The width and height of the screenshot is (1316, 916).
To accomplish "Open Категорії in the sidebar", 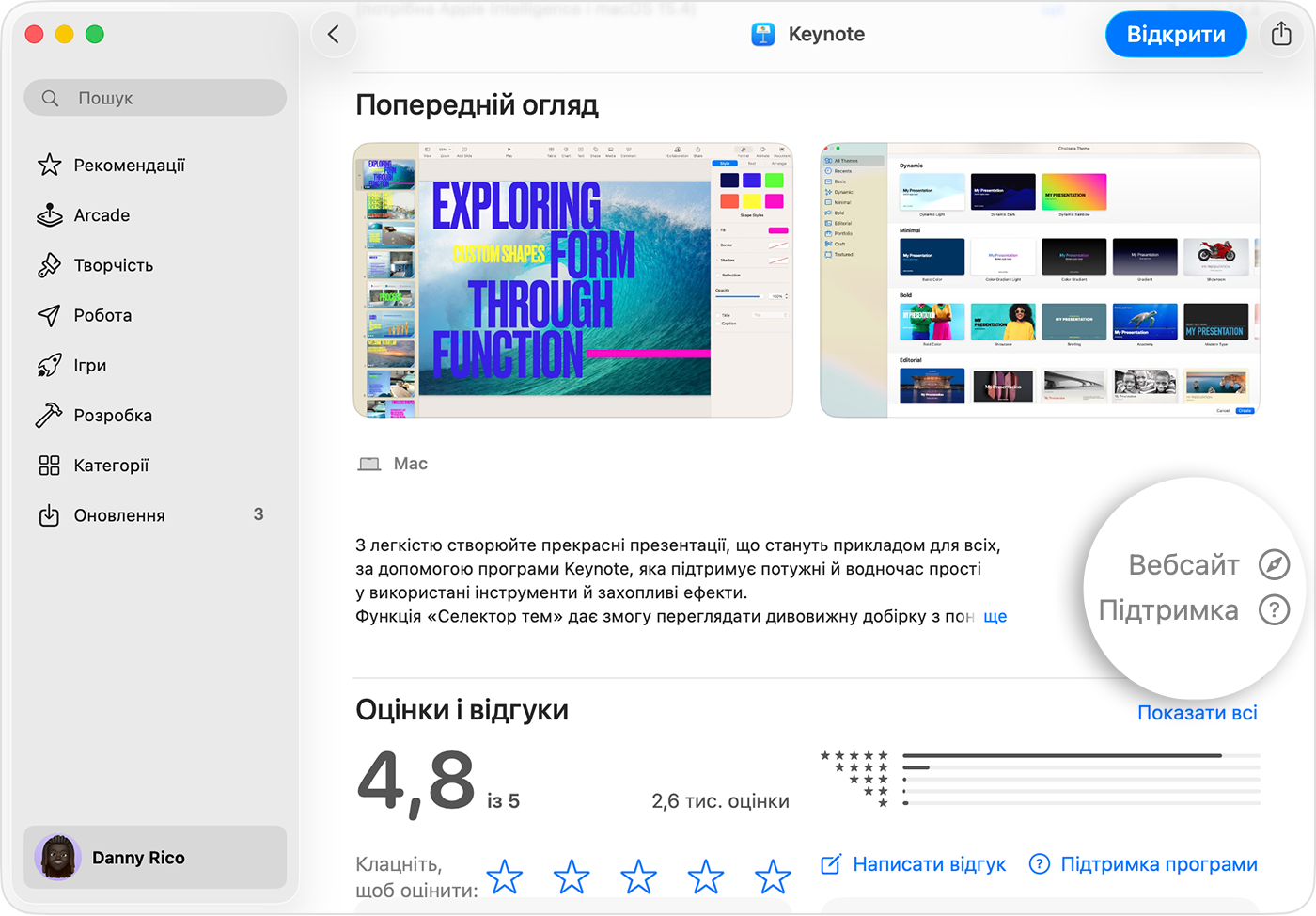I will tap(112, 465).
